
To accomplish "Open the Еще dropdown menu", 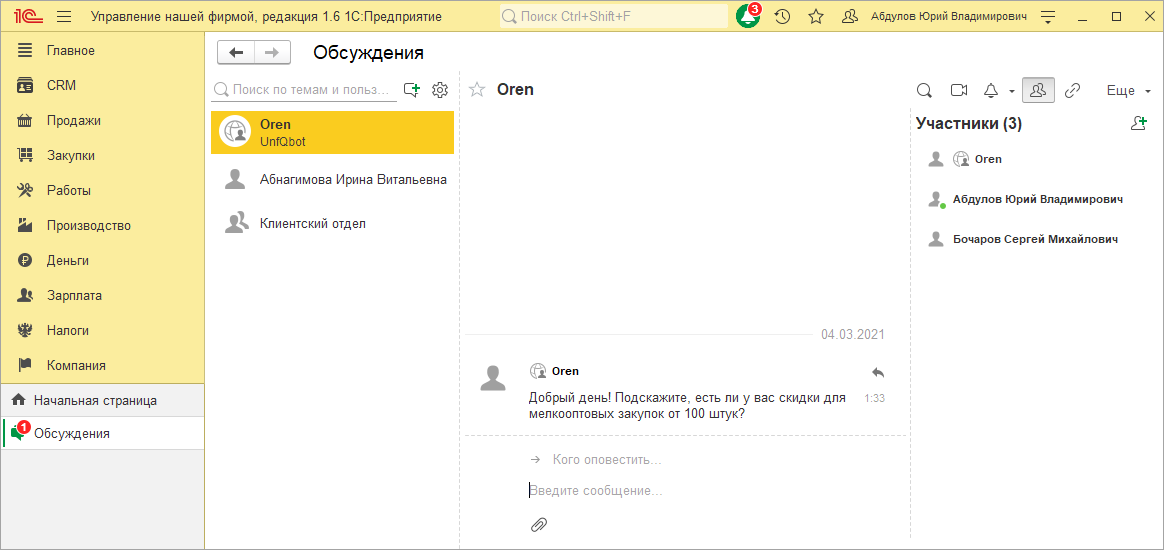I will click(1128, 91).
